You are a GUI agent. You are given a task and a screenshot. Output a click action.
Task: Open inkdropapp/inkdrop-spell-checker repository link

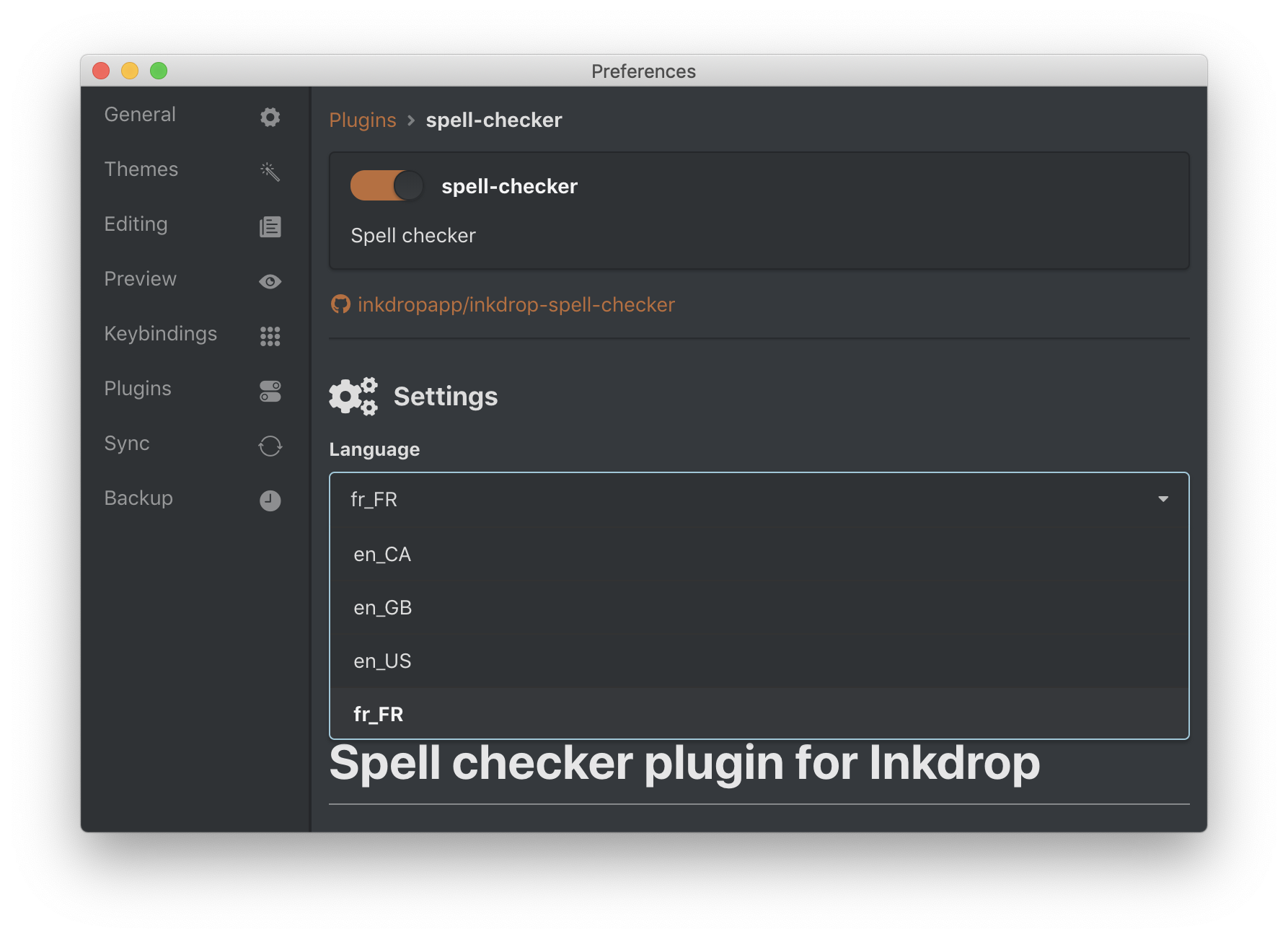click(516, 304)
